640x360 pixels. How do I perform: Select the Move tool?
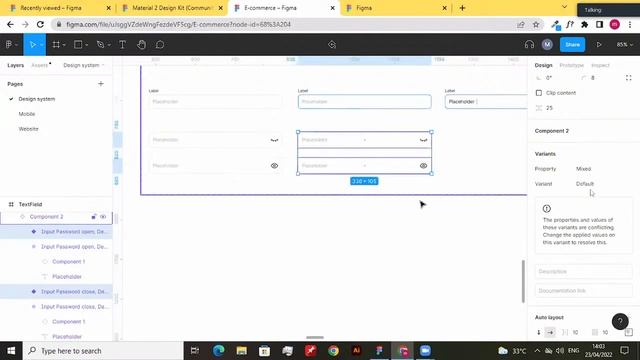pyautogui.click(x=33, y=44)
